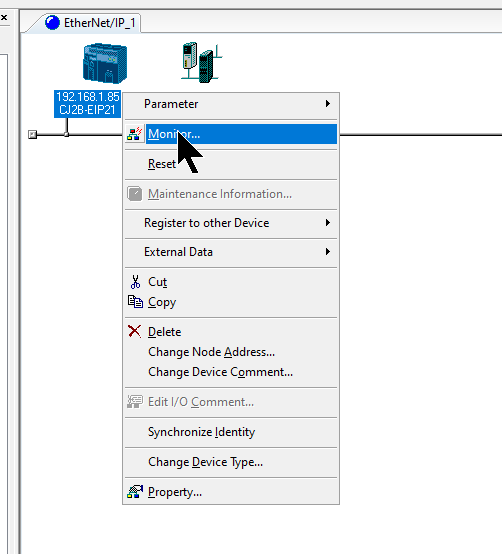Select the CJ2B-EIP21 PLC device icon
Image resolution: width=502 pixels, height=554 pixels.
(105, 63)
